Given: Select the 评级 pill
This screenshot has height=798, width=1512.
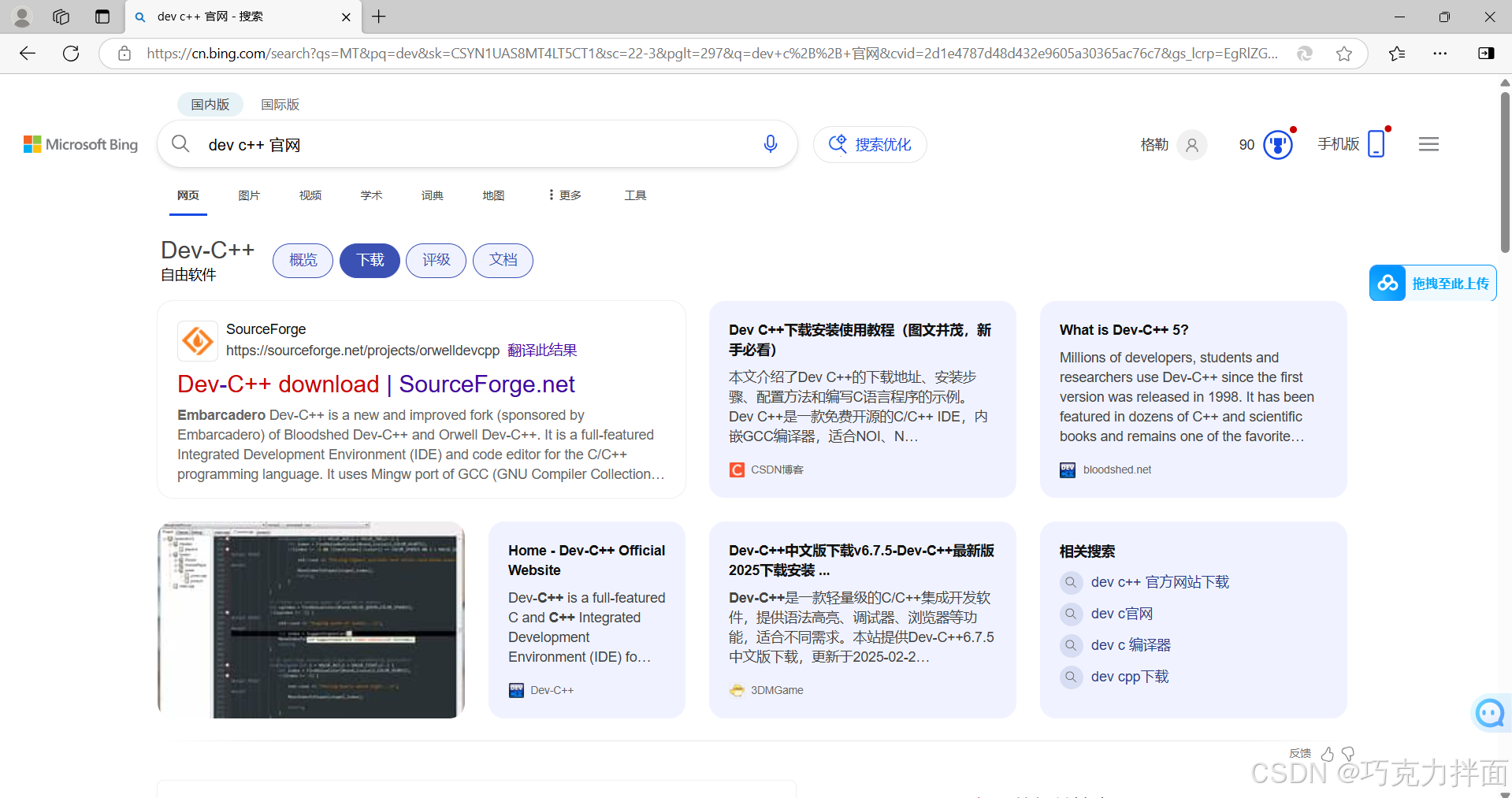Looking at the screenshot, I should tap(436, 261).
